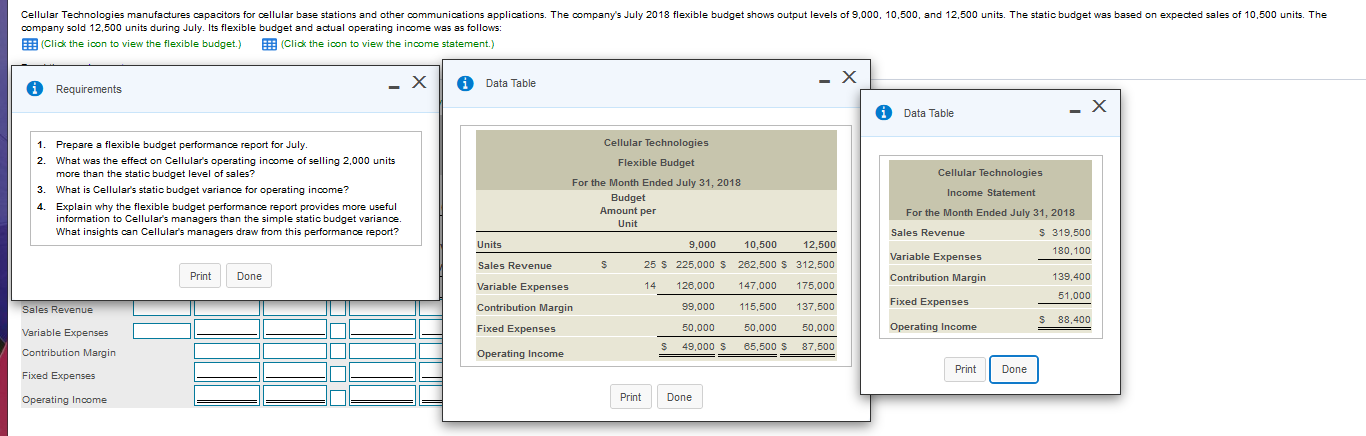Click the 65,500 operating income cell
The width and height of the screenshot is (1366, 436).
click(760, 346)
